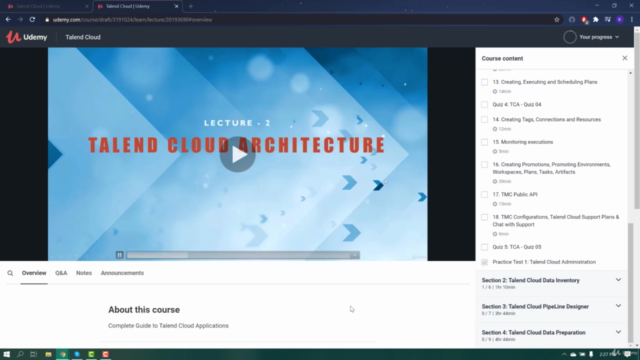Screen dimensions: 640x360
Task: Click the page vertical scrollbar
Action: click(x=637, y=122)
